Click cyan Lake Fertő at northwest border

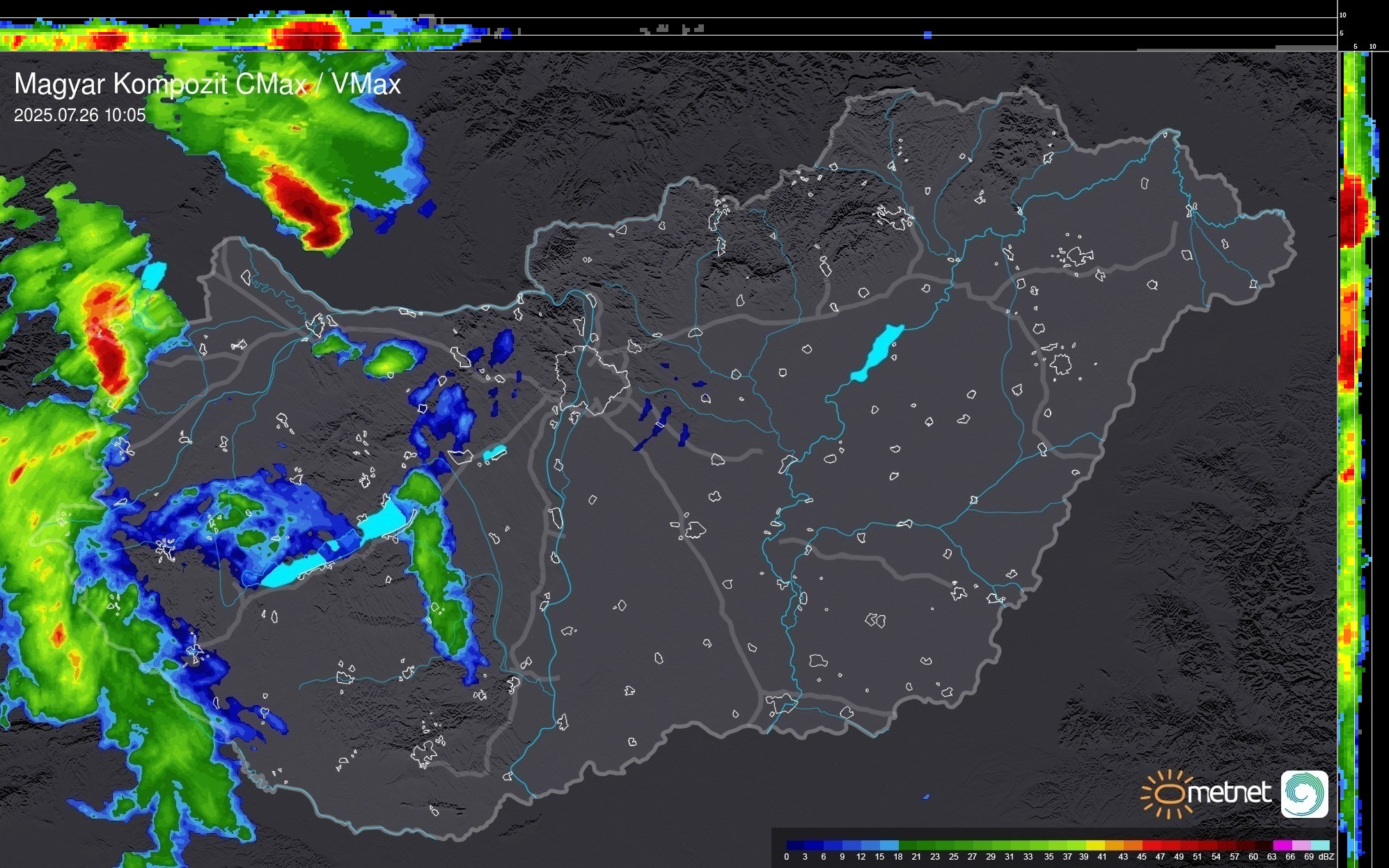tap(153, 275)
